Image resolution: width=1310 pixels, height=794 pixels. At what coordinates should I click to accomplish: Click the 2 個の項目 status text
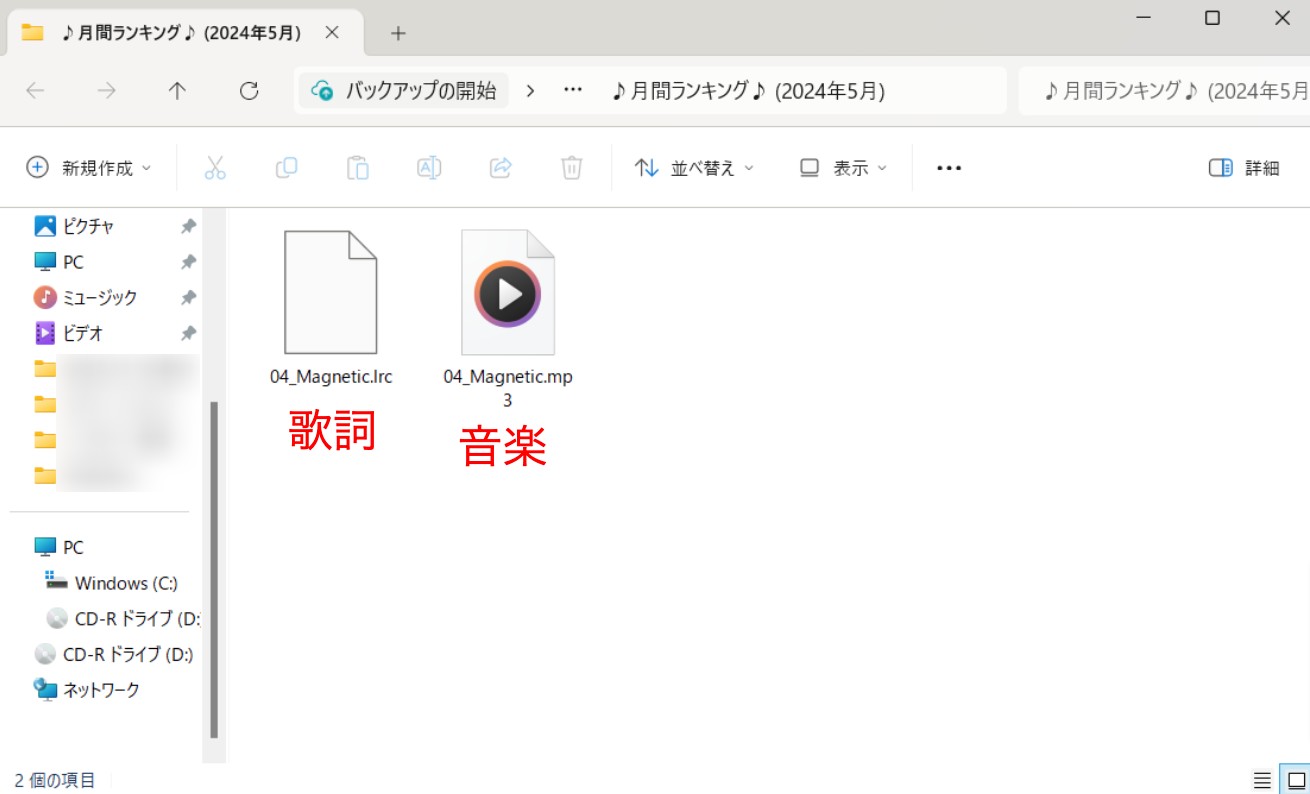click(55, 780)
